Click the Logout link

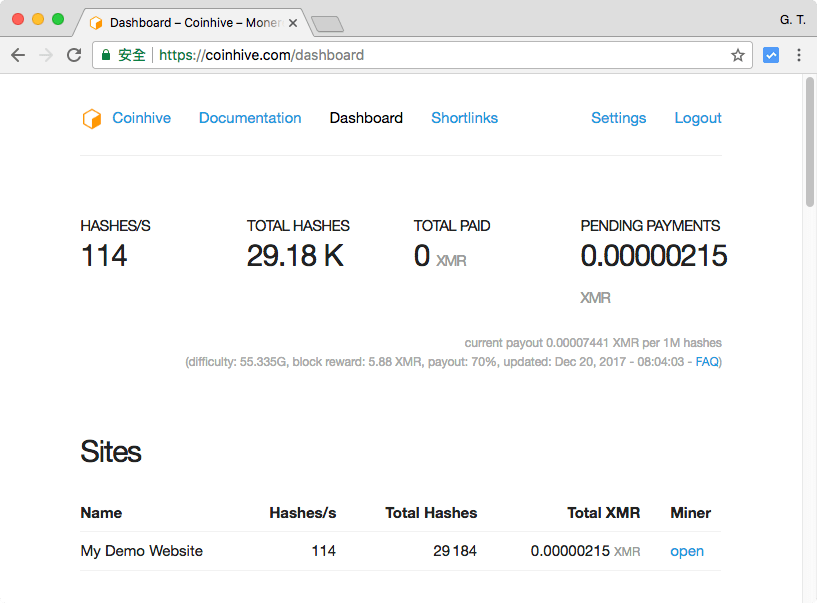697,118
